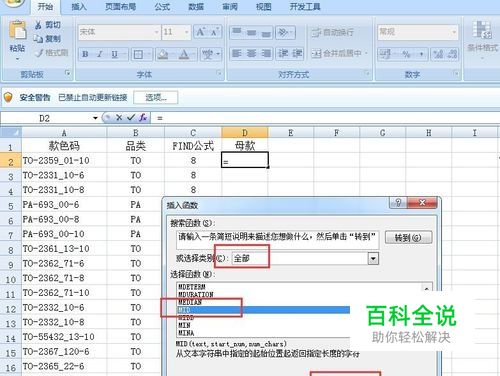Open the font size dropdown
The image size is (500, 376).
[x=187, y=32]
